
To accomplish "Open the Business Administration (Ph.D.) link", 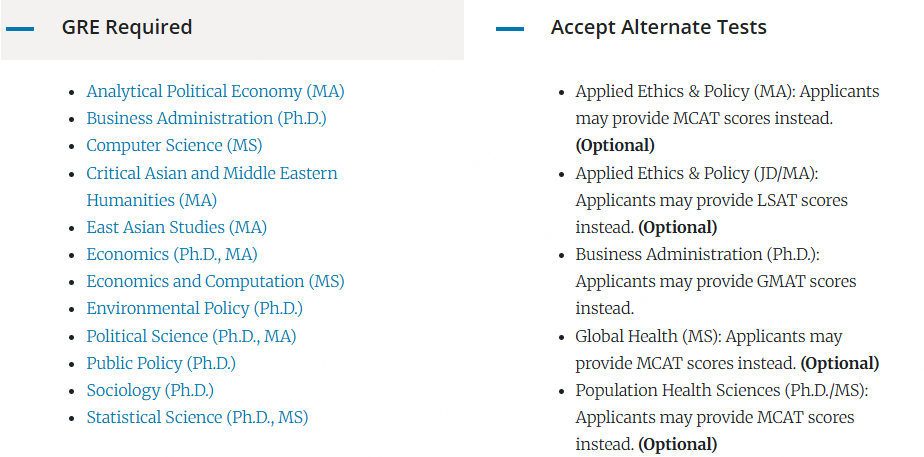I will [206, 118].
